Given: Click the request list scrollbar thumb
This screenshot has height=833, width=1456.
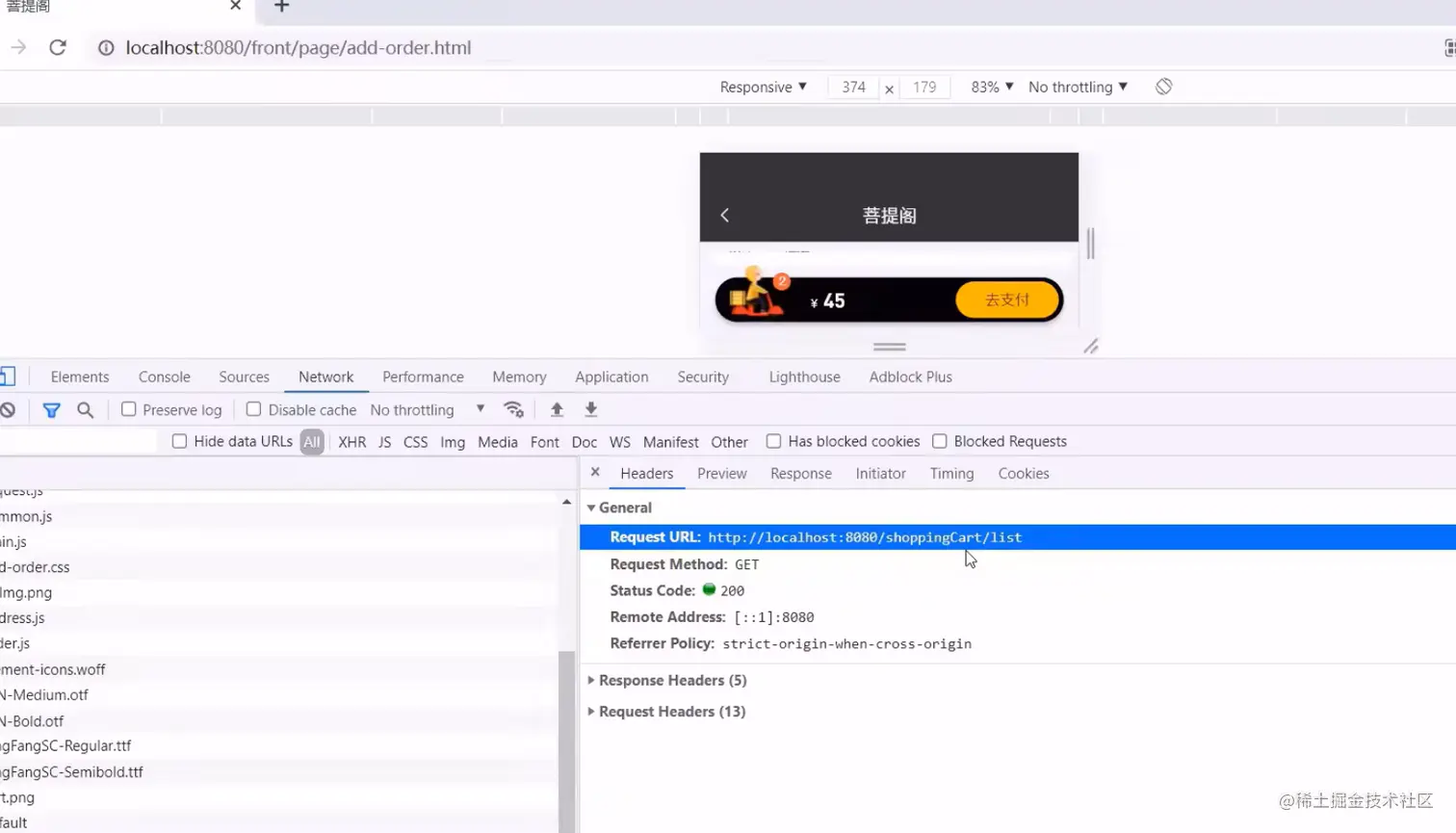Looking at the screenshot, I should point(566,742).
